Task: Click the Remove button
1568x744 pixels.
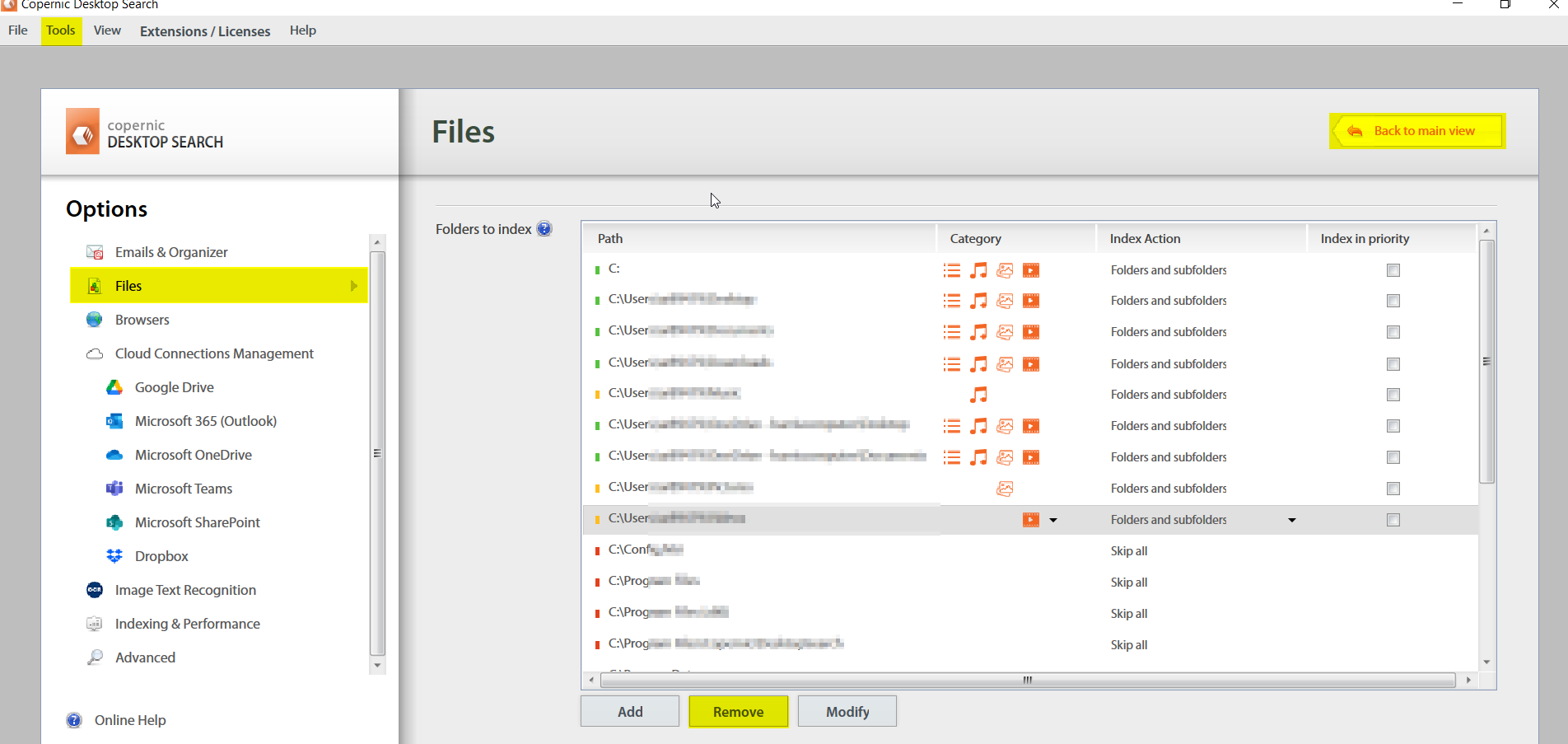Action: 739,712
